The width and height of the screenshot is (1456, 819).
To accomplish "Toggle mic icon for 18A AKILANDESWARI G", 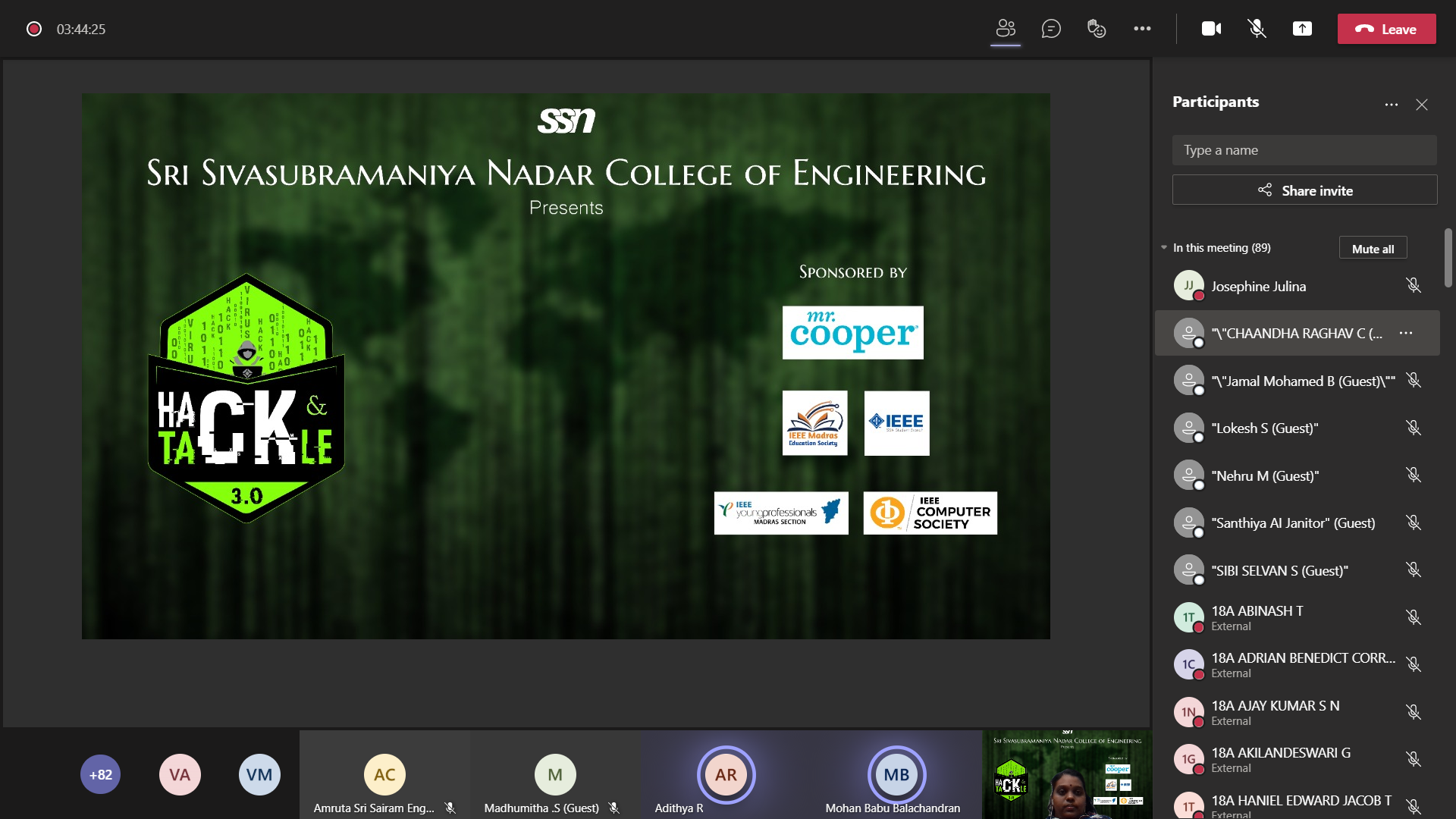I will 1414,760.
